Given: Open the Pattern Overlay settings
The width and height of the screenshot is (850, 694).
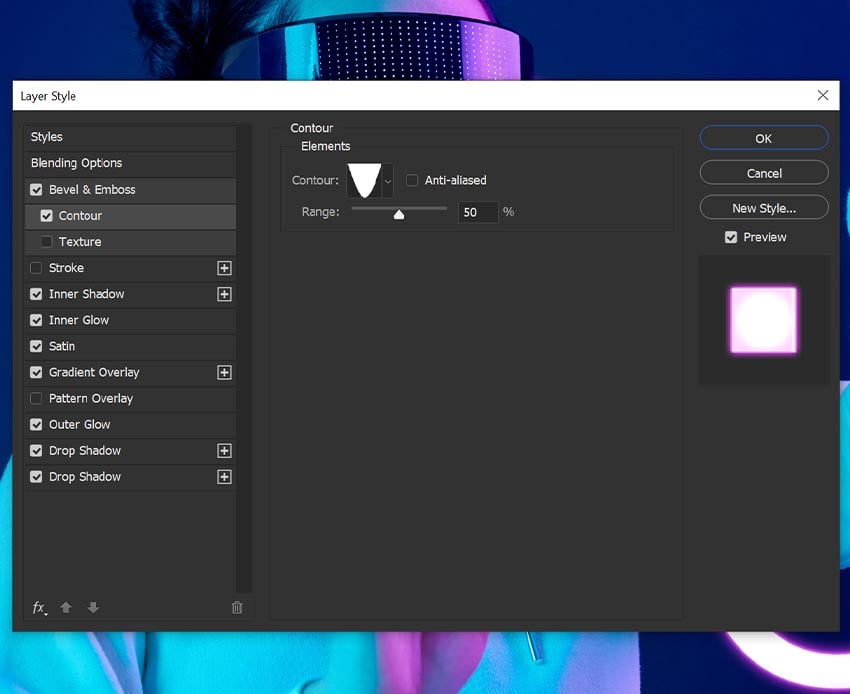Looking at the screenshot, I should point(130,399).
